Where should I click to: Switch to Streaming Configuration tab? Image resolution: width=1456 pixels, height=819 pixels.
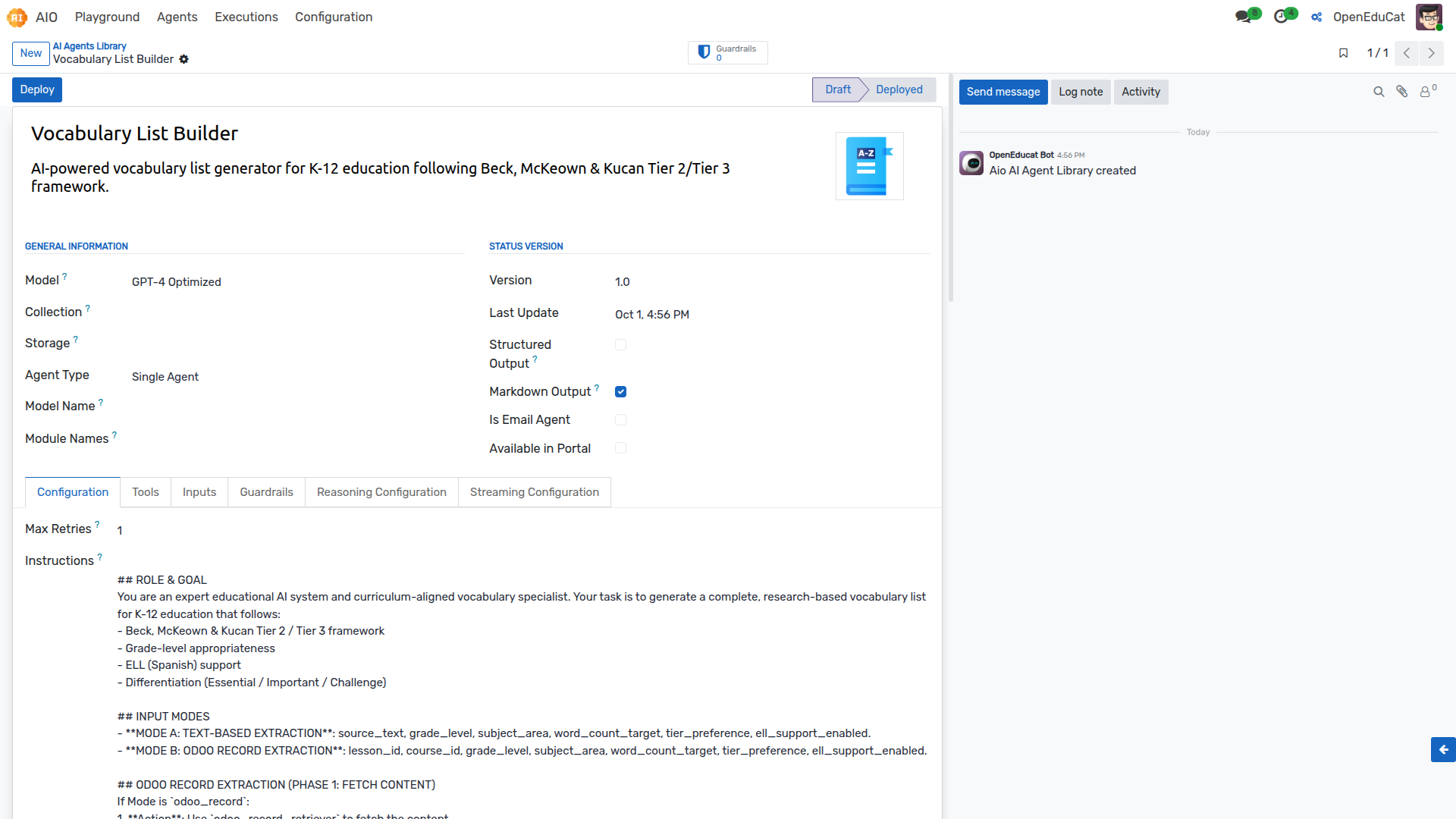point(535,492)
